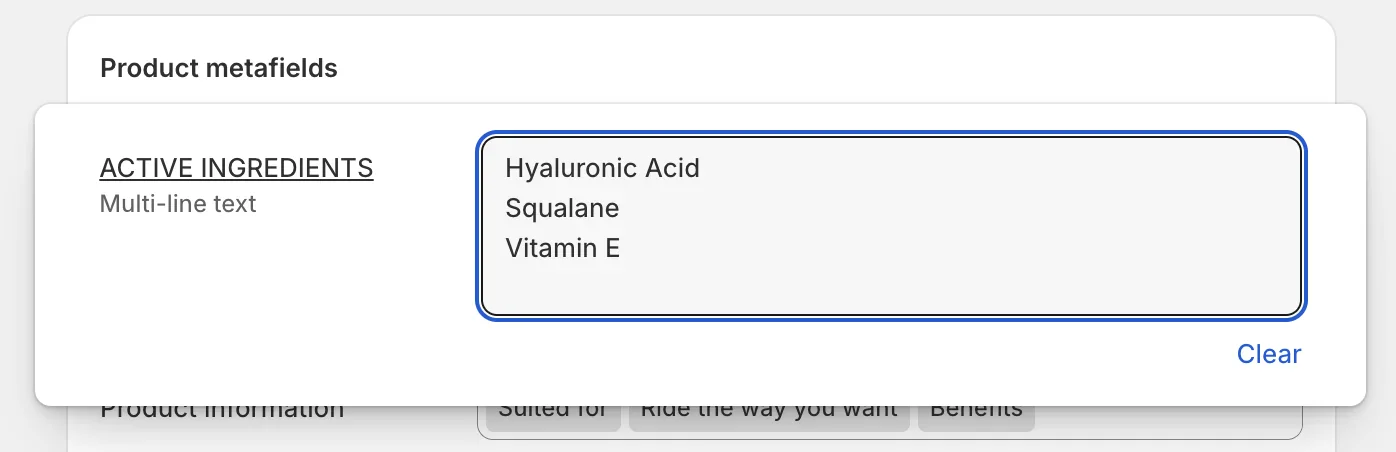Click the text area's right edge border
Viewport: 1396px width, 452px height.
1301,226
